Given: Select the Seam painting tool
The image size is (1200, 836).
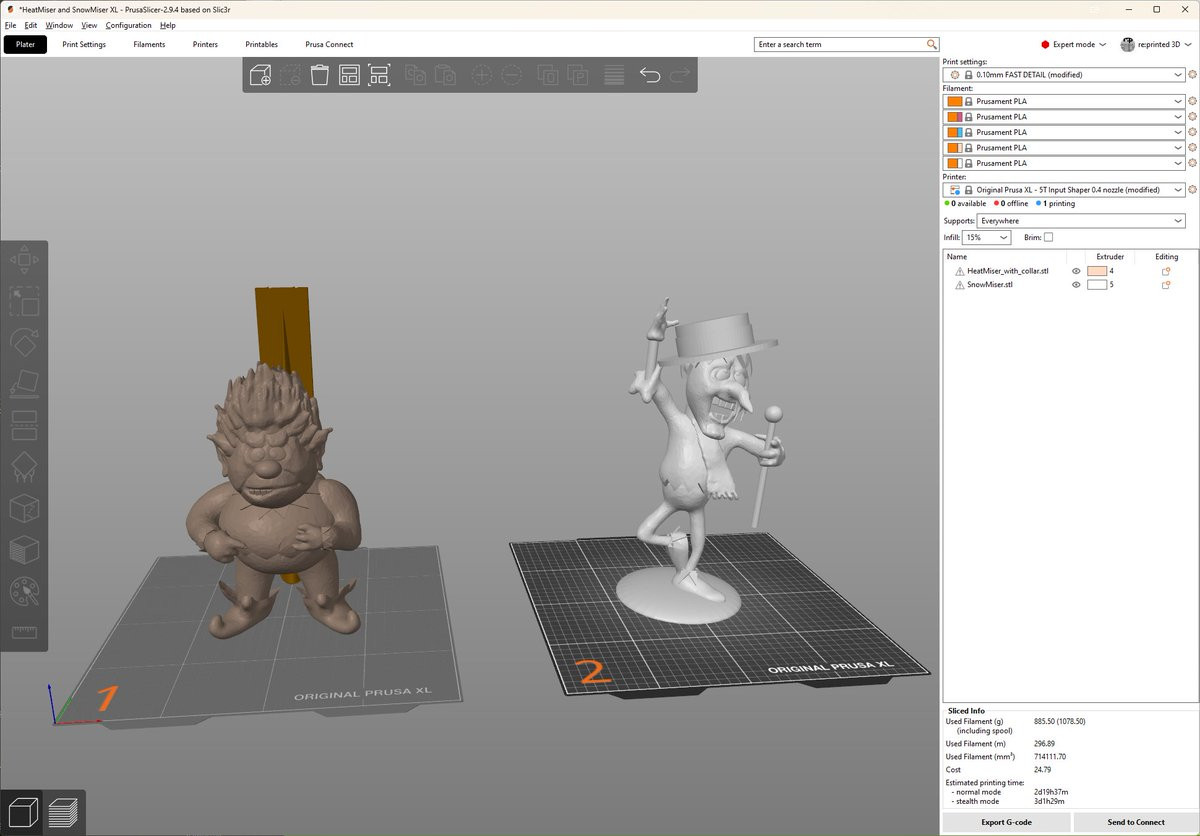Looking at the screenshot, I should 24,508.
